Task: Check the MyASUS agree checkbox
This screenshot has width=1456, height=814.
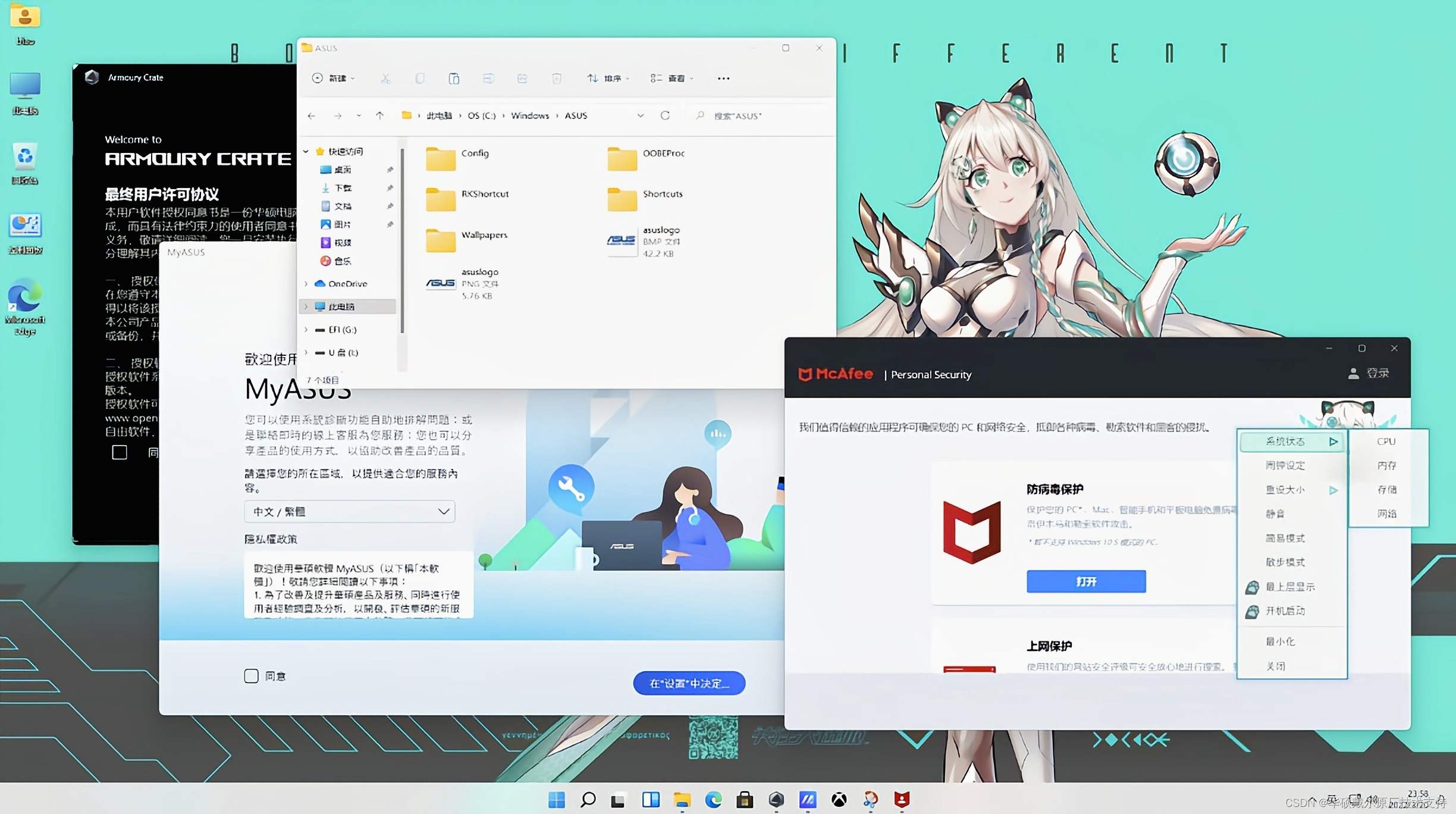Action: point(251,676)
